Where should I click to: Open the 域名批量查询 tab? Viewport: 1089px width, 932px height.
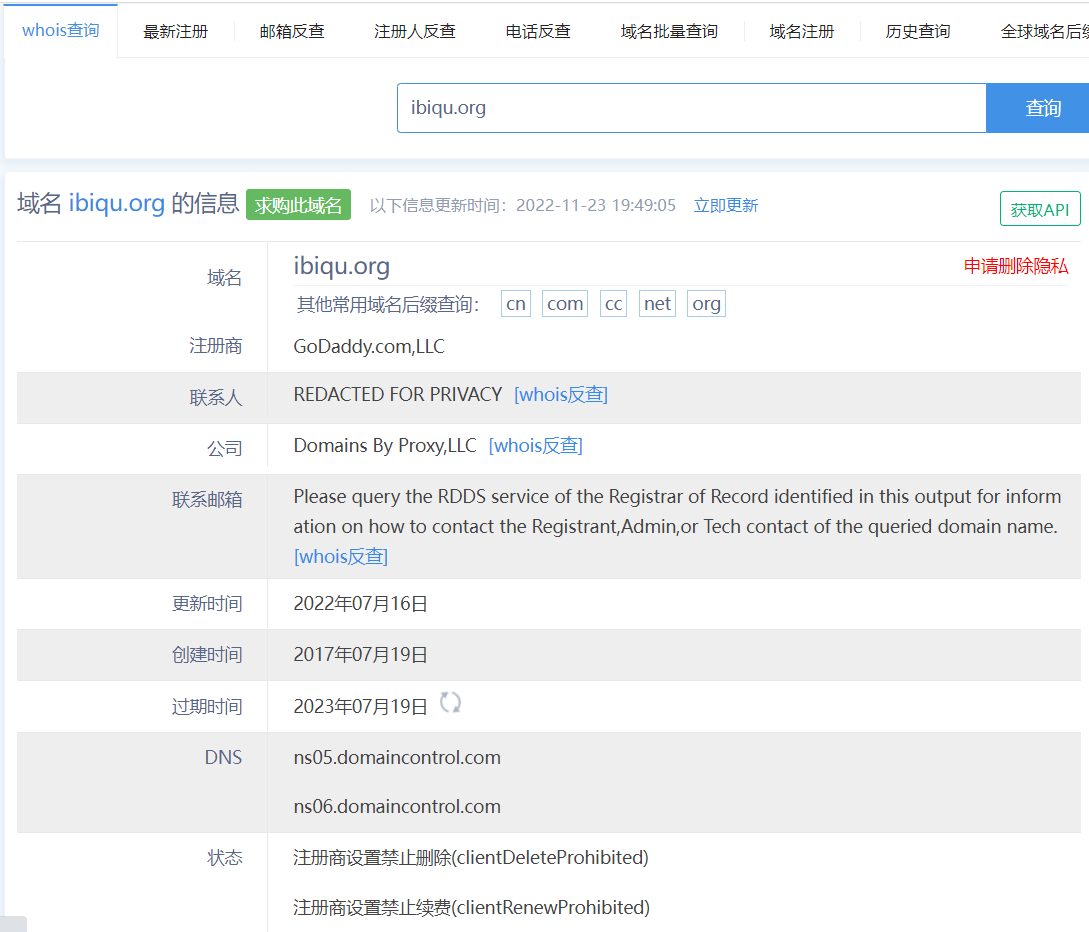(669, 31)
